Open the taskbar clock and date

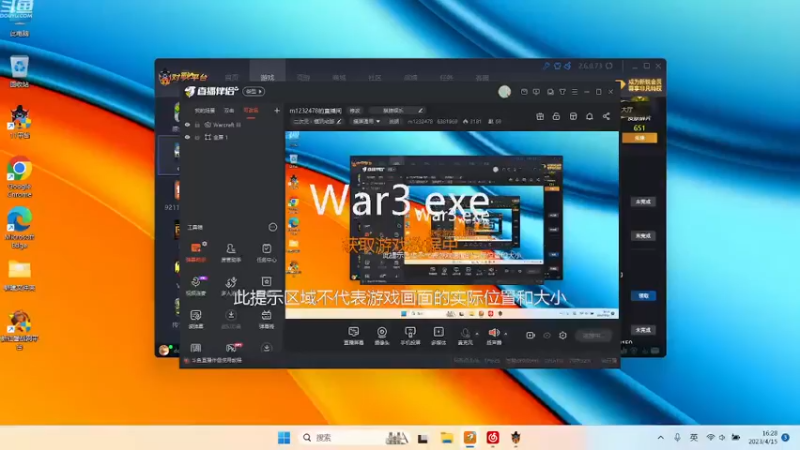[763, 437]
